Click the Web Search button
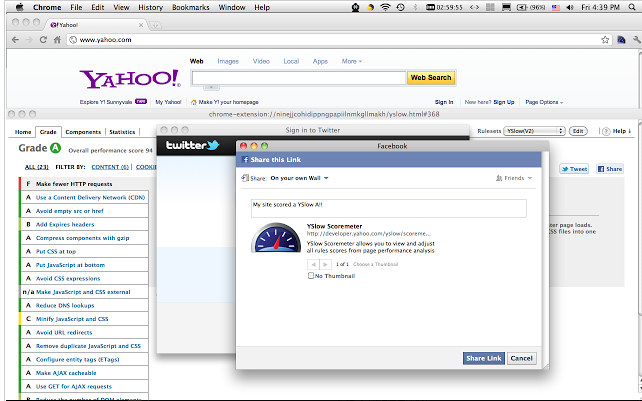This screenshot has height=401, width=642. (431, 77)
